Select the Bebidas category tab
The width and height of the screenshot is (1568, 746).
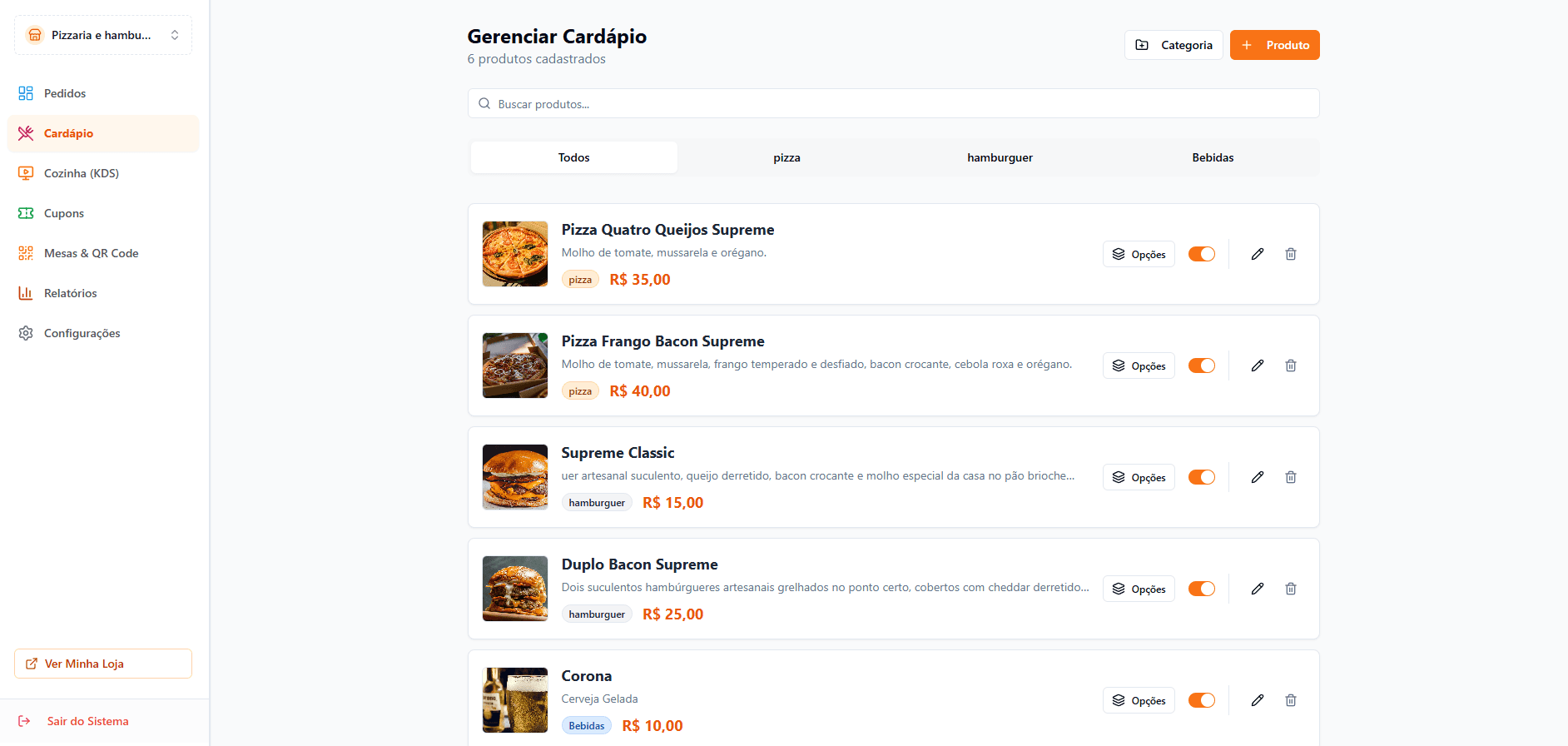click(x=1213, y=157)
